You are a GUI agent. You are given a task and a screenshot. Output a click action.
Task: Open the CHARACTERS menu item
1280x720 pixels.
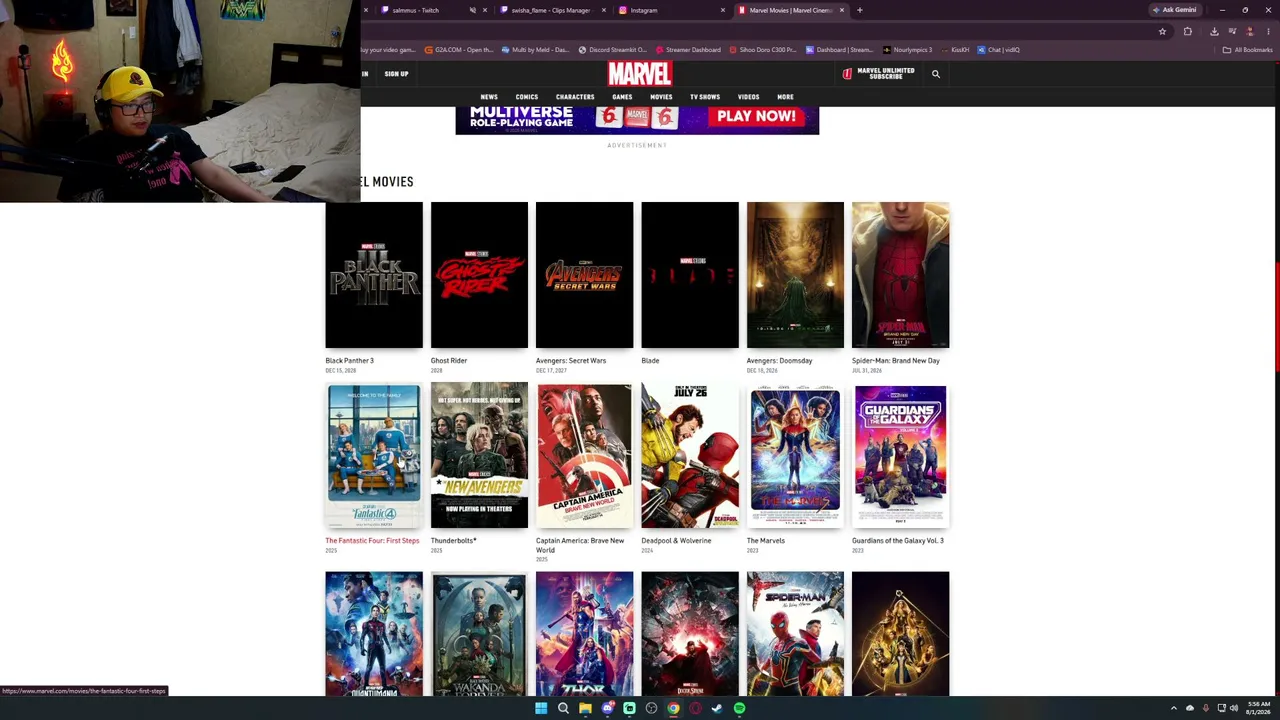(575, 97)
